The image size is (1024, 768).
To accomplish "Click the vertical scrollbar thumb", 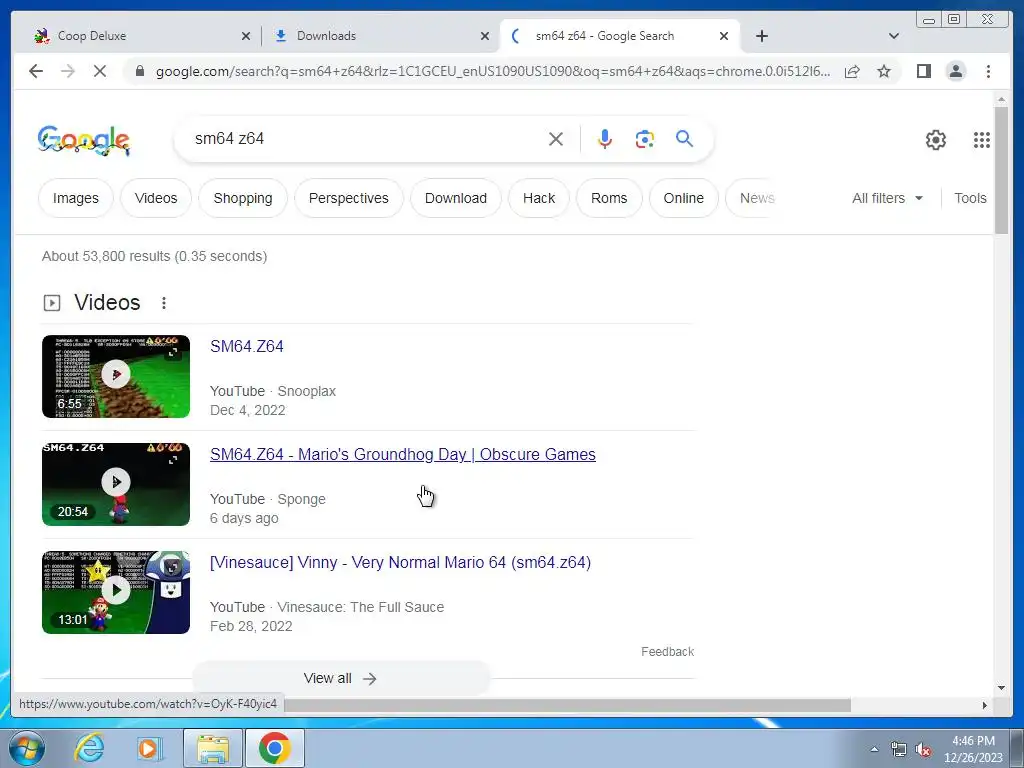I will [1001, 170].
